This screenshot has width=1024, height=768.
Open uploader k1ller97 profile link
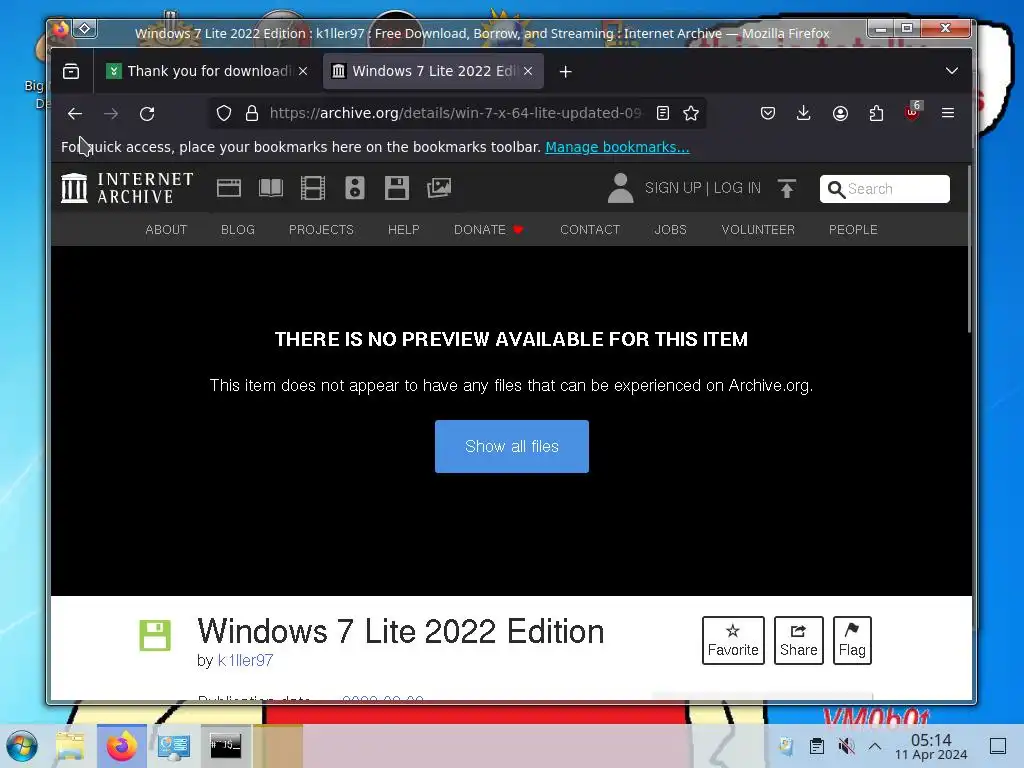click(246, 660)
